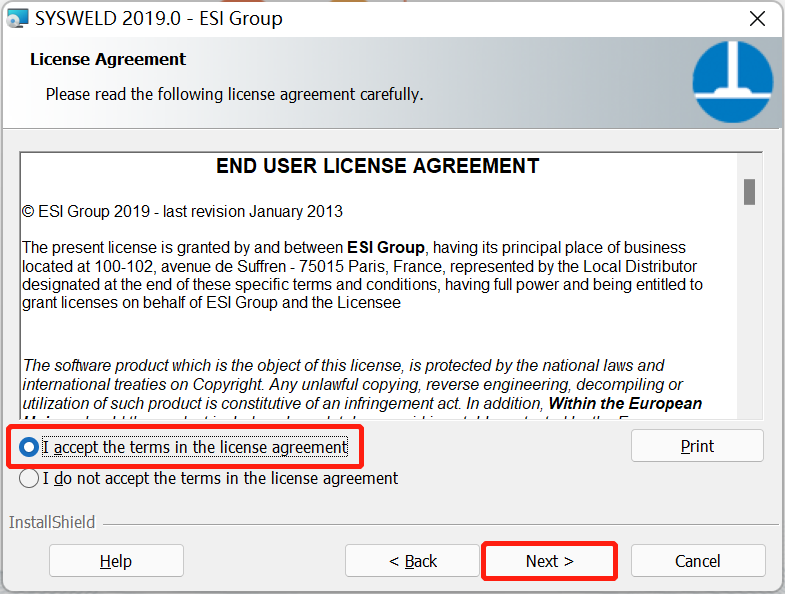
Task: Choose "I do not accept the terms" option
Action: point(30,478)
